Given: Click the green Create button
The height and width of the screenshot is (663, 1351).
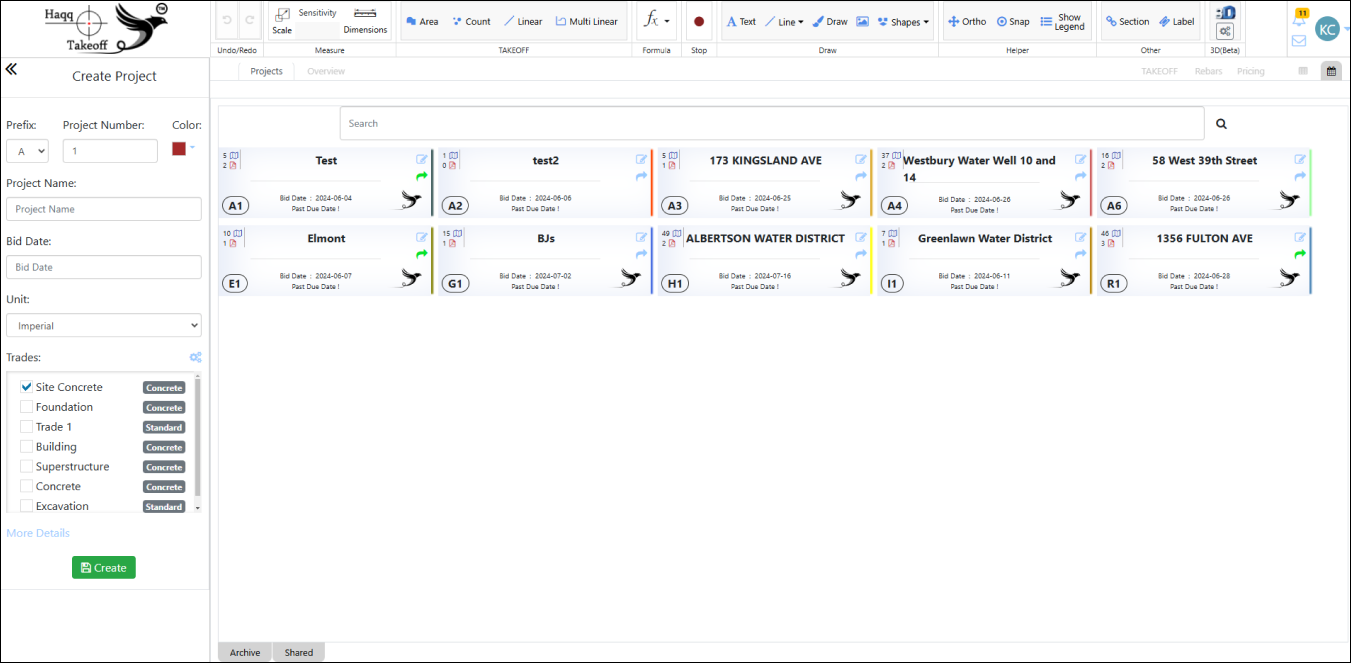Looking at the screenshot, I should pos(103,568).
